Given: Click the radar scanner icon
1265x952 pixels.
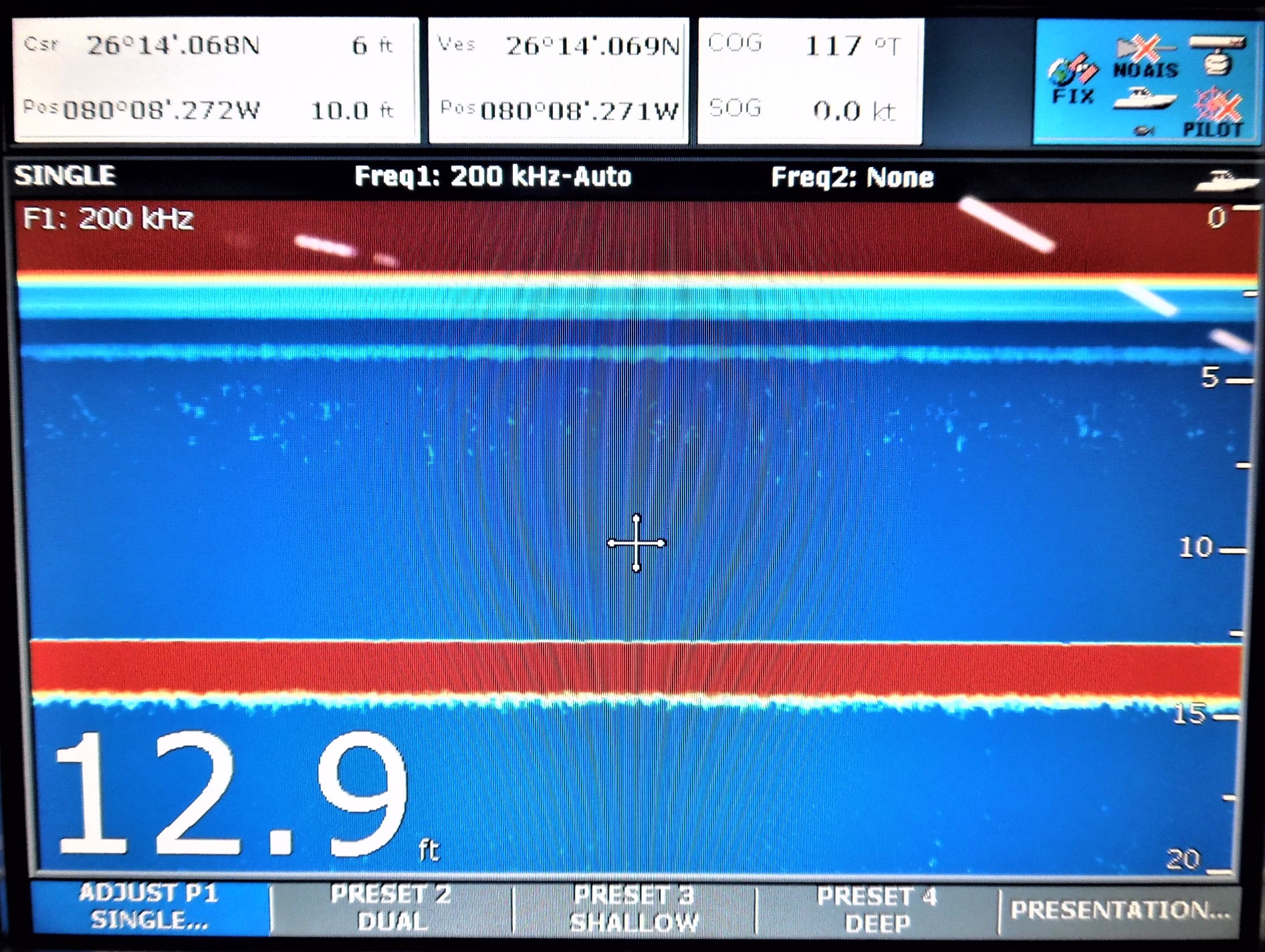Looking at the screenshot, I should point(1218,55).
